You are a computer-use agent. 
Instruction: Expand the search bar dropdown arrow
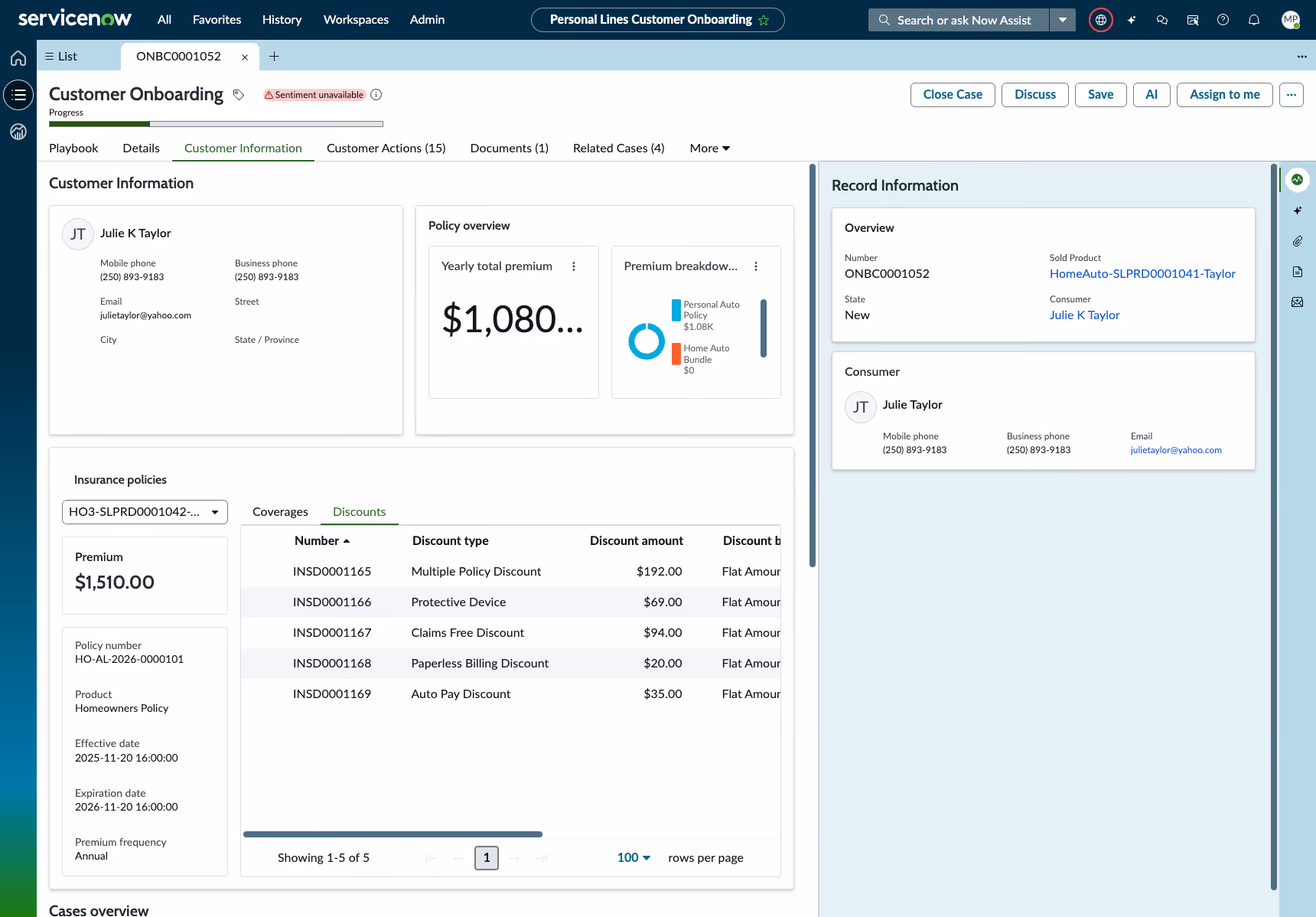pyautogui.click(x=1063, y=20)
